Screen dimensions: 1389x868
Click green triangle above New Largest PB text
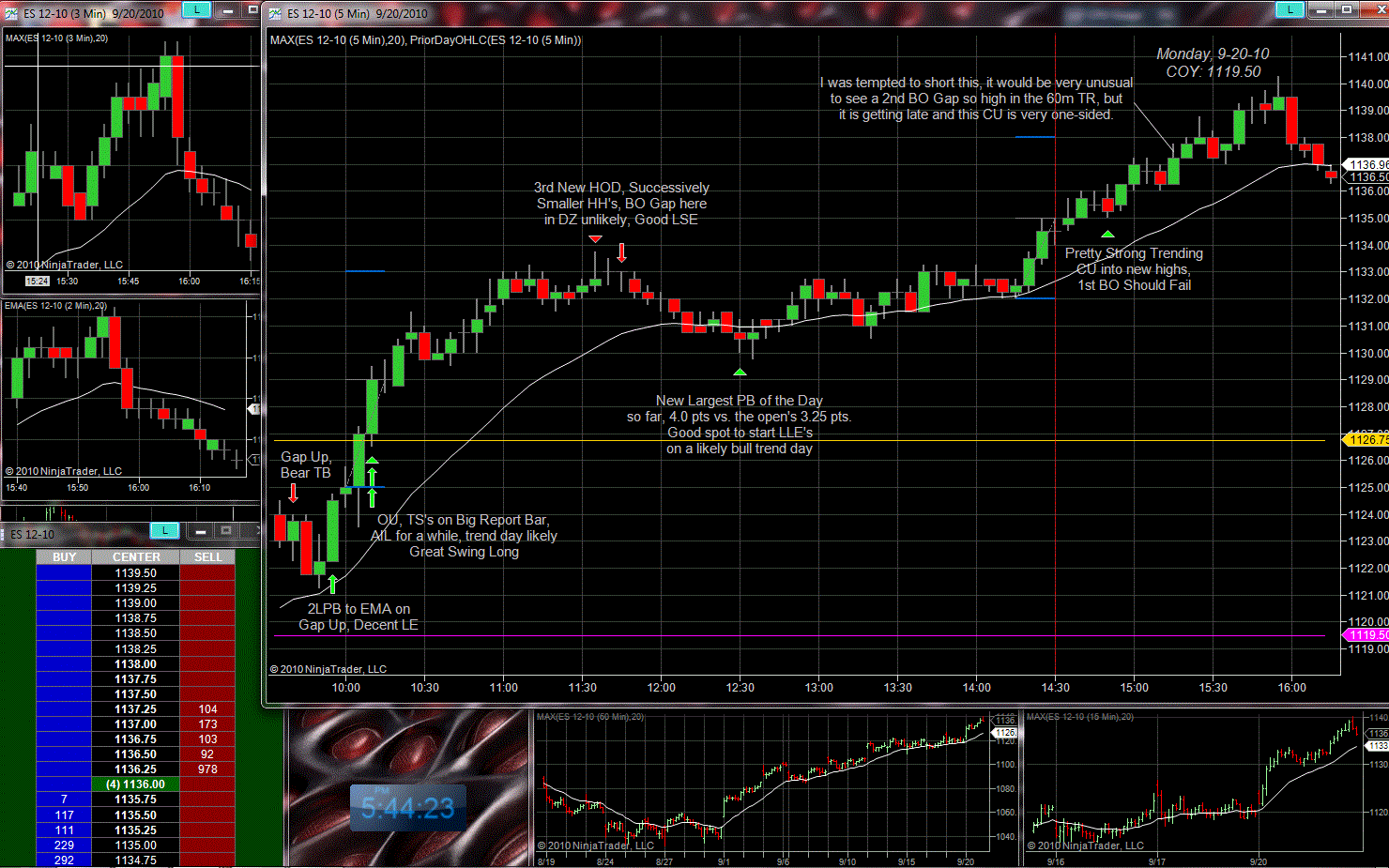(x=740, y=373)
